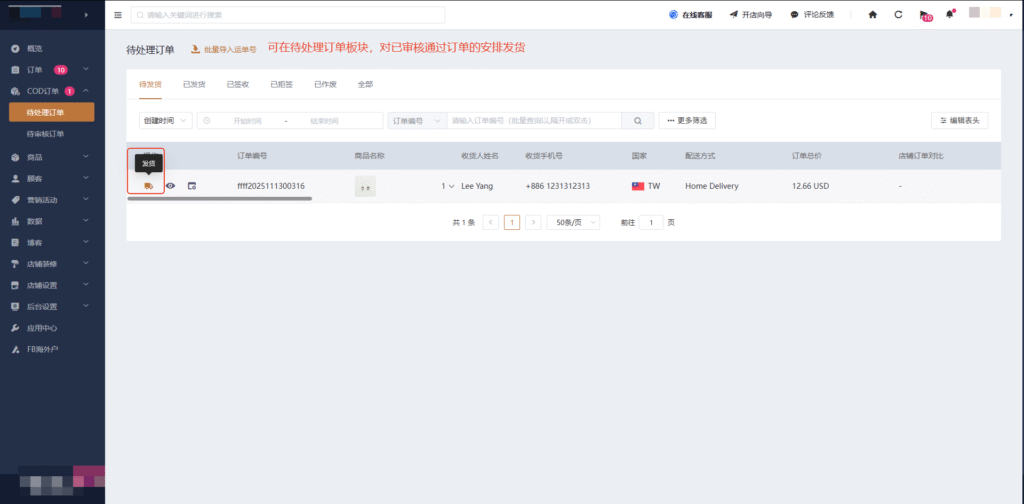
Task: Click the third action icon in order row
Action: pos(192,186)
